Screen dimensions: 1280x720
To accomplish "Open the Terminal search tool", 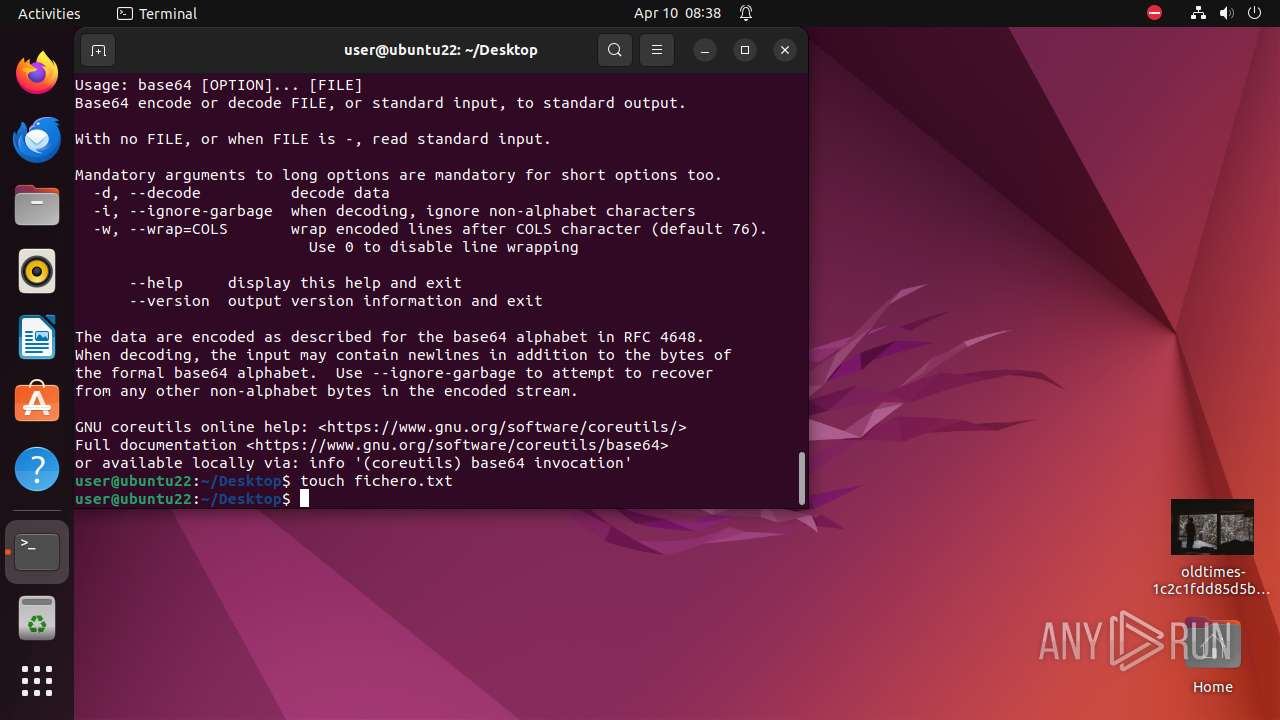I will pos(615,50).
